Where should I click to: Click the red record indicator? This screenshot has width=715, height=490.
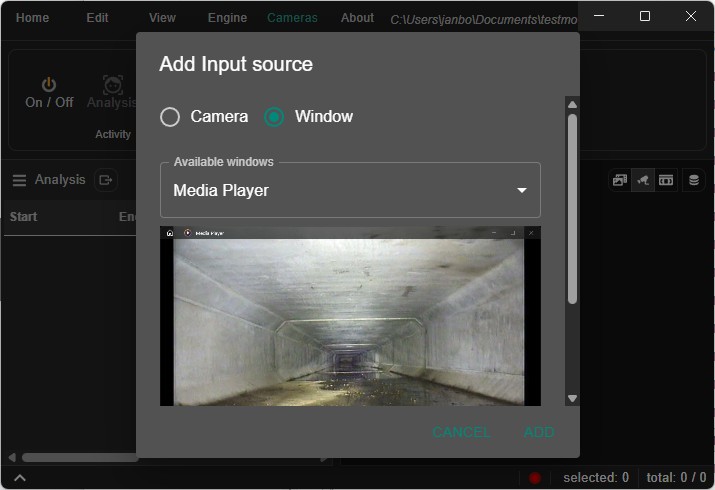click(x=535, y=478)
